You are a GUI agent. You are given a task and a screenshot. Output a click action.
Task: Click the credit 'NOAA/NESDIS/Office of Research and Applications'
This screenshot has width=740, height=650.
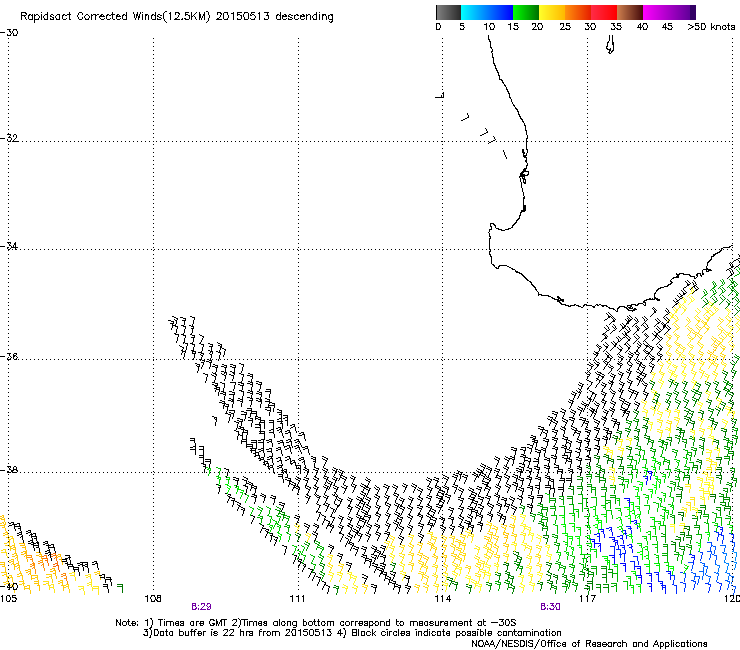pyautogui.click(x=589, y=644)
